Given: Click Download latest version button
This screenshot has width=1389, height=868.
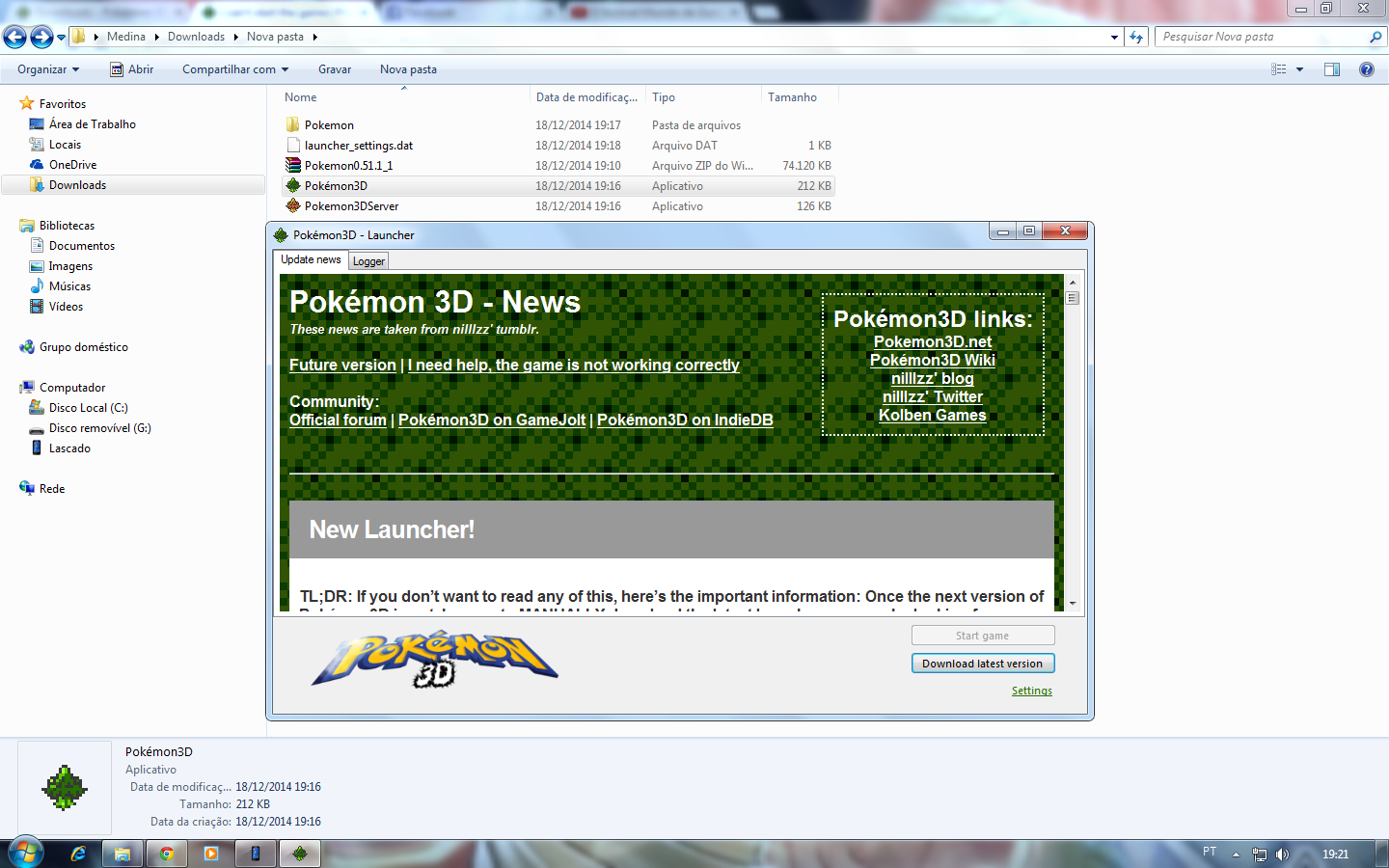Looking at the screenshot, I should pos(983,664).
